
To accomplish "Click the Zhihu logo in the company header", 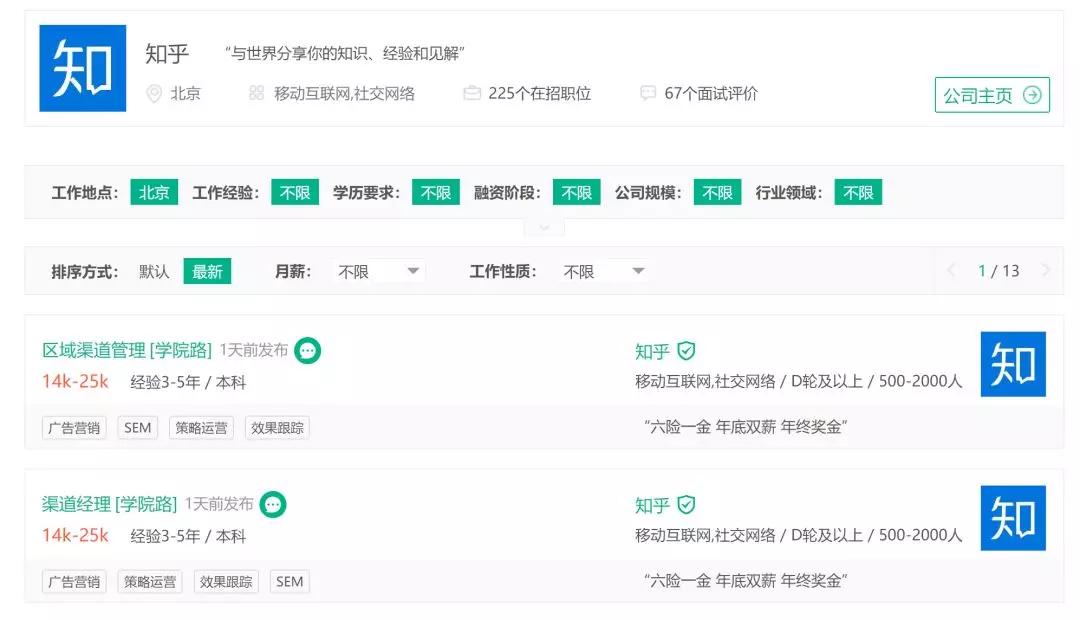I will 82,68.
